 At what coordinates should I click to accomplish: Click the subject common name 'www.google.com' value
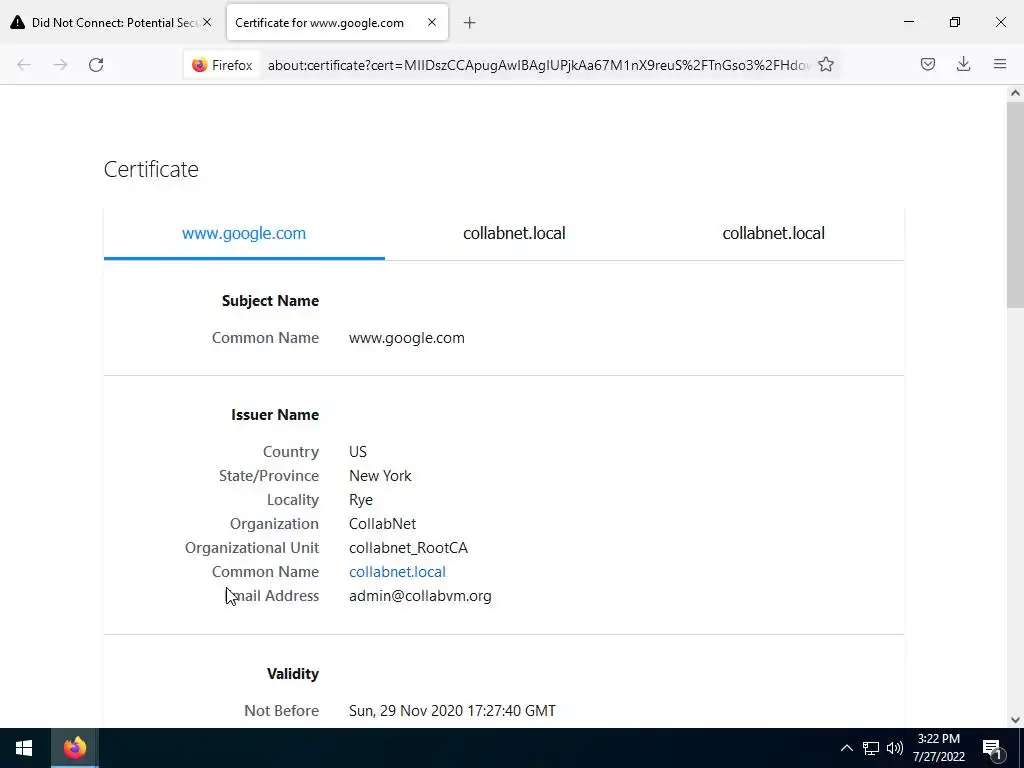(407, 338)
